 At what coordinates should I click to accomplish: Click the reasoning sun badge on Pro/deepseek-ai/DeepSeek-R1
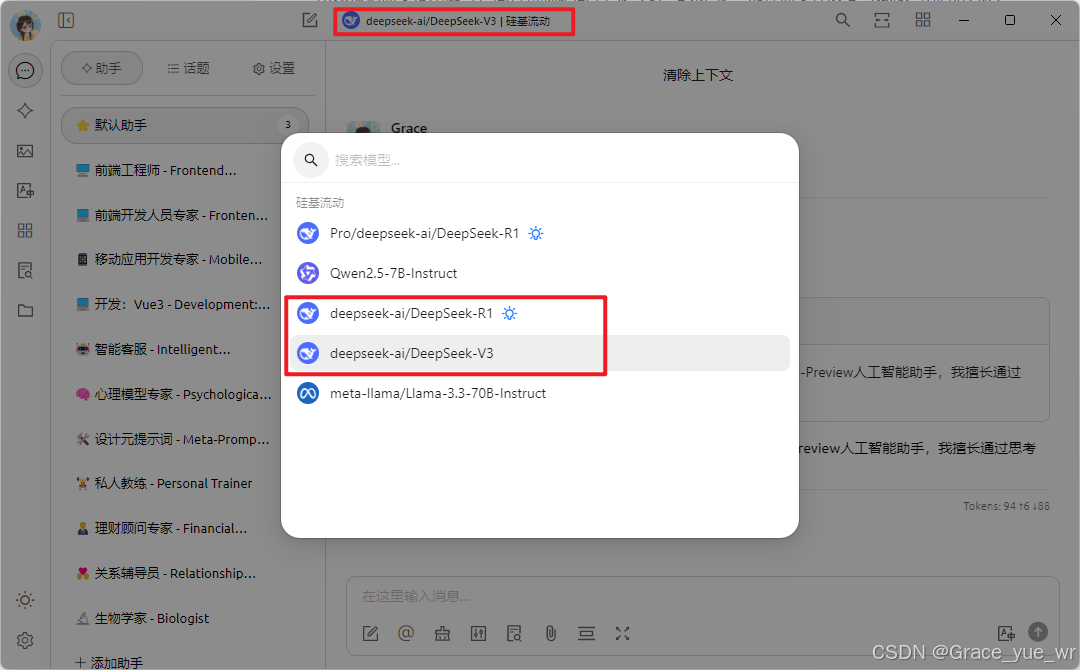point(536,233)
